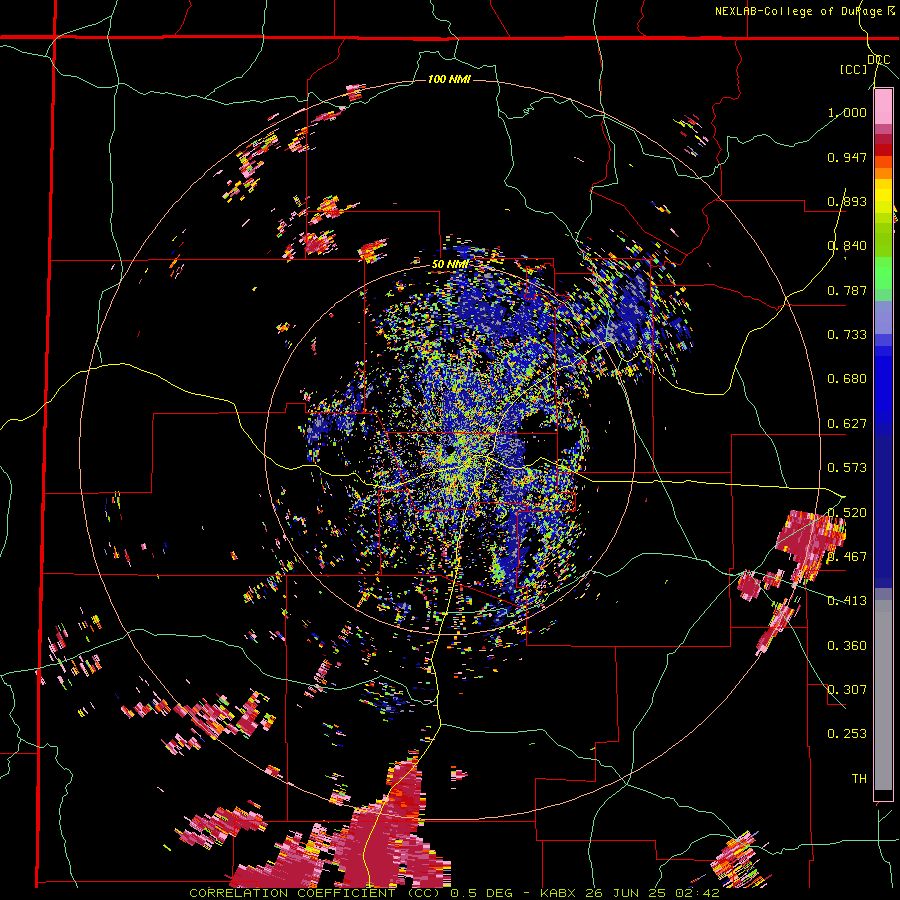Select the 1.000 value on the scale
900x900 pixels.
(x=847, y=112)
